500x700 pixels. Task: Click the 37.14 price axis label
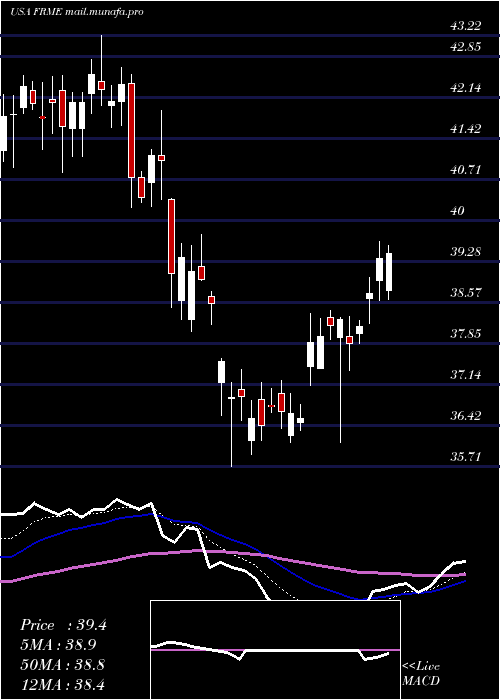466,375
